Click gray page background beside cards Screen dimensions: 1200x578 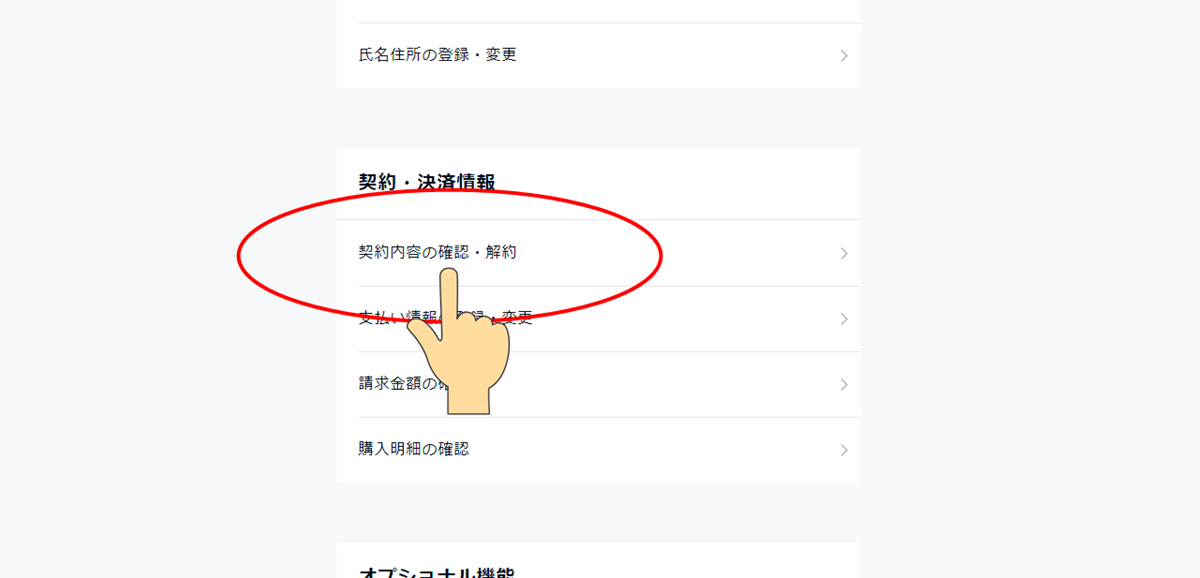point(1030,300)
